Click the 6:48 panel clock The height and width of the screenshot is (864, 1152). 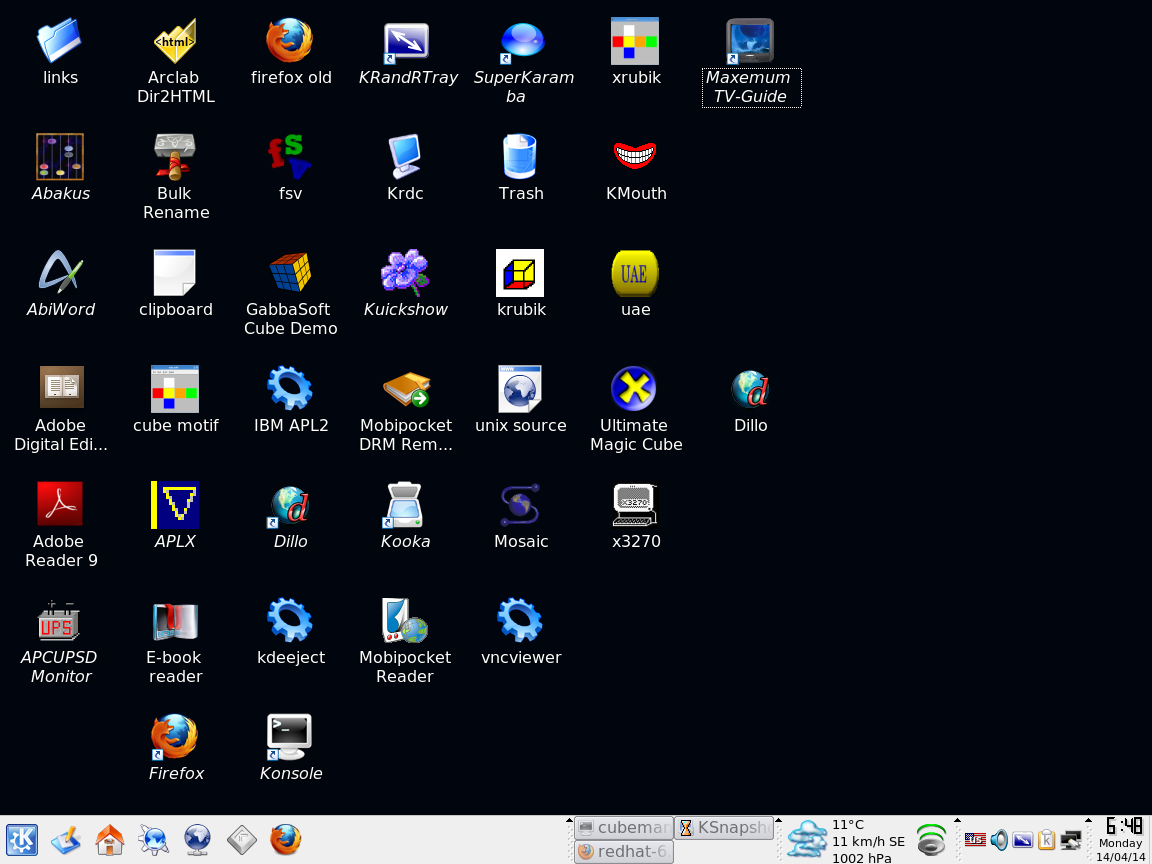[x=1124, y=826]
